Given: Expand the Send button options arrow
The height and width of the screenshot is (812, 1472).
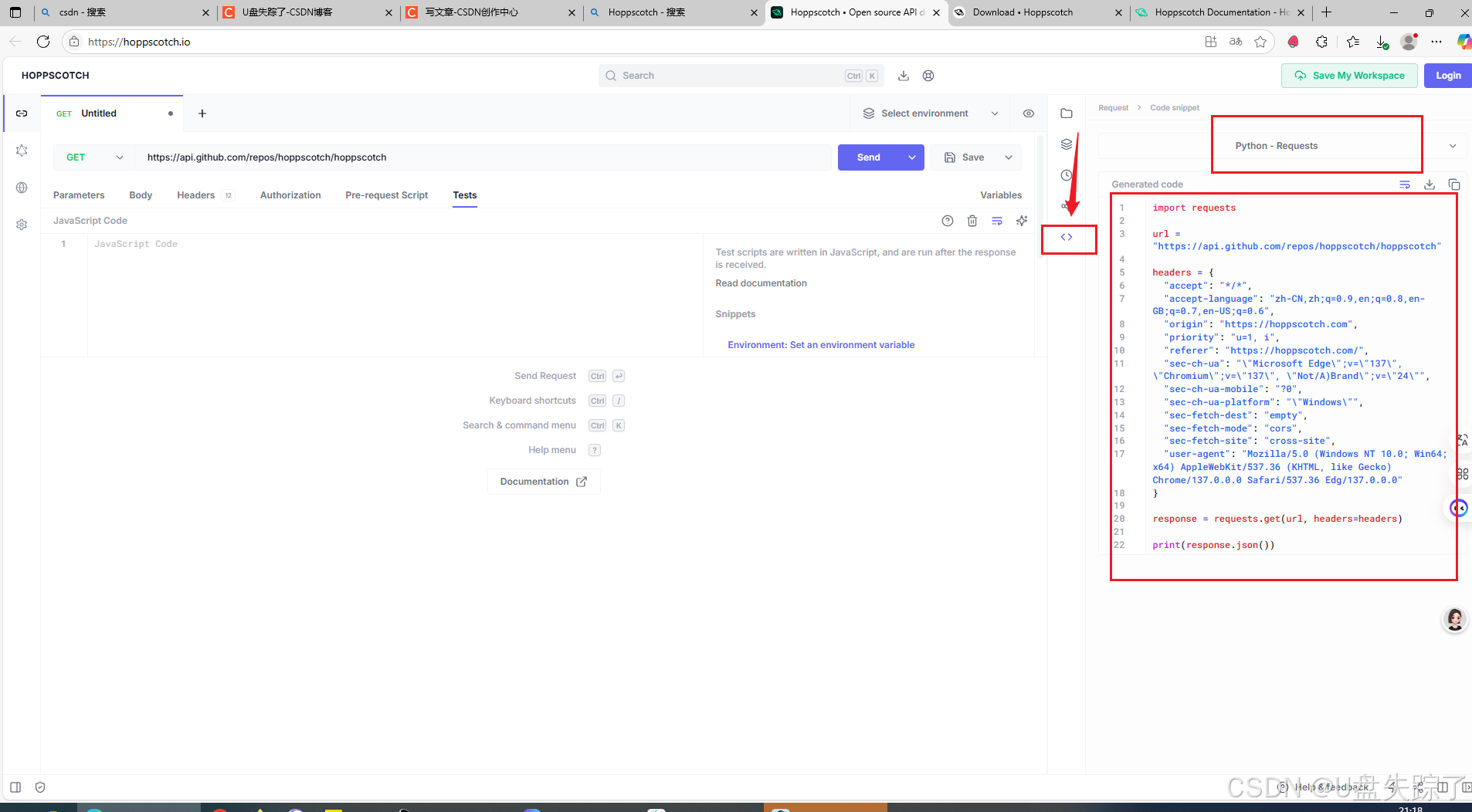Looking at the screenshot, I should pos(912,157).
